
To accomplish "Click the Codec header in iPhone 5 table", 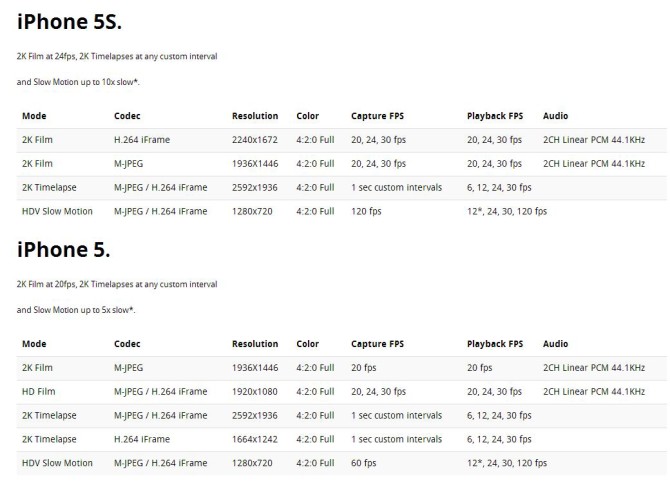I will click(x=127, y=344).
